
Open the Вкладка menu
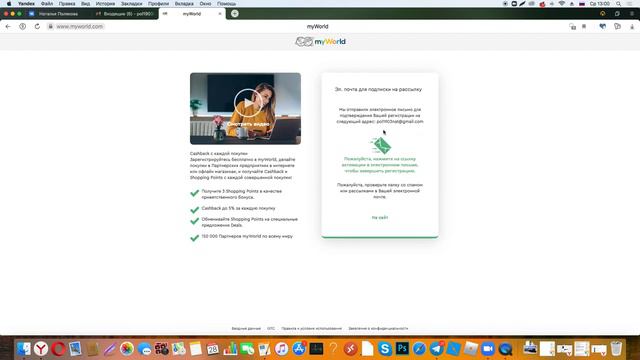click(x=184, y=4)
